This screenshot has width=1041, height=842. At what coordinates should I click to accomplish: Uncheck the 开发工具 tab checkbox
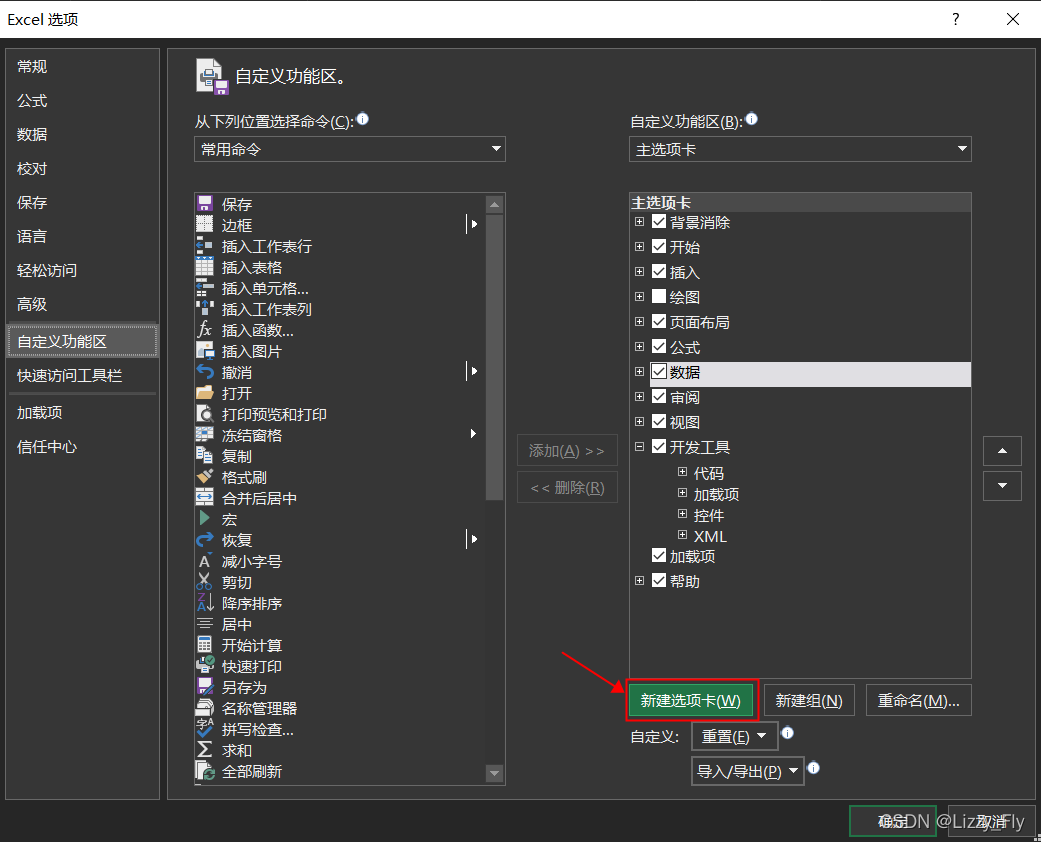[658, 446]
